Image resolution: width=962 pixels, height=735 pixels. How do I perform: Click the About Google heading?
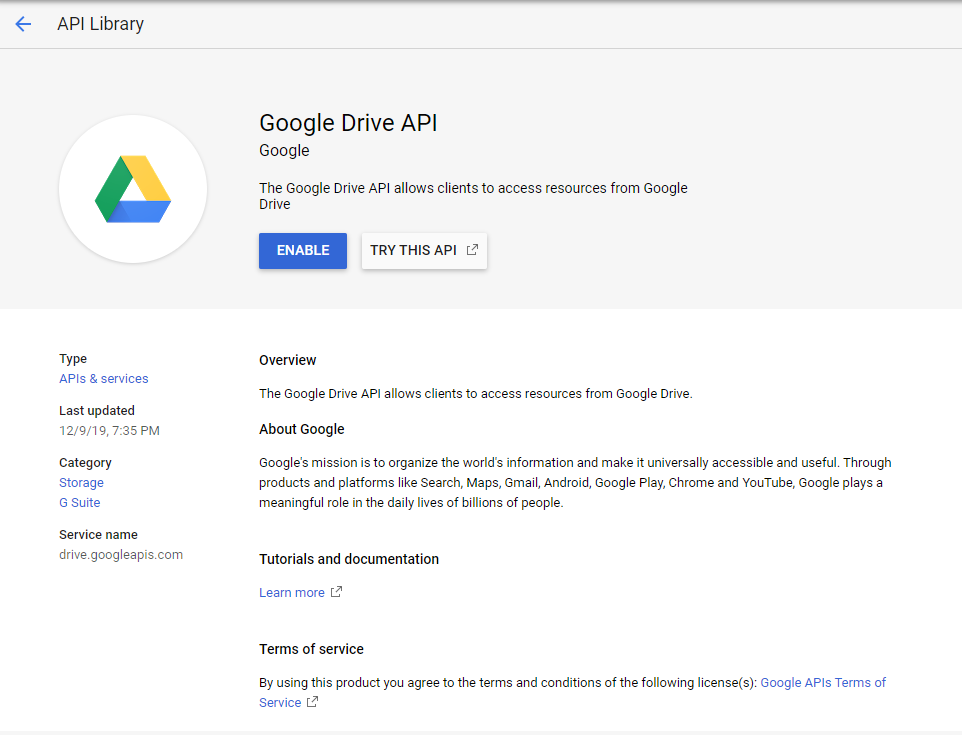[x=301, y=429]
